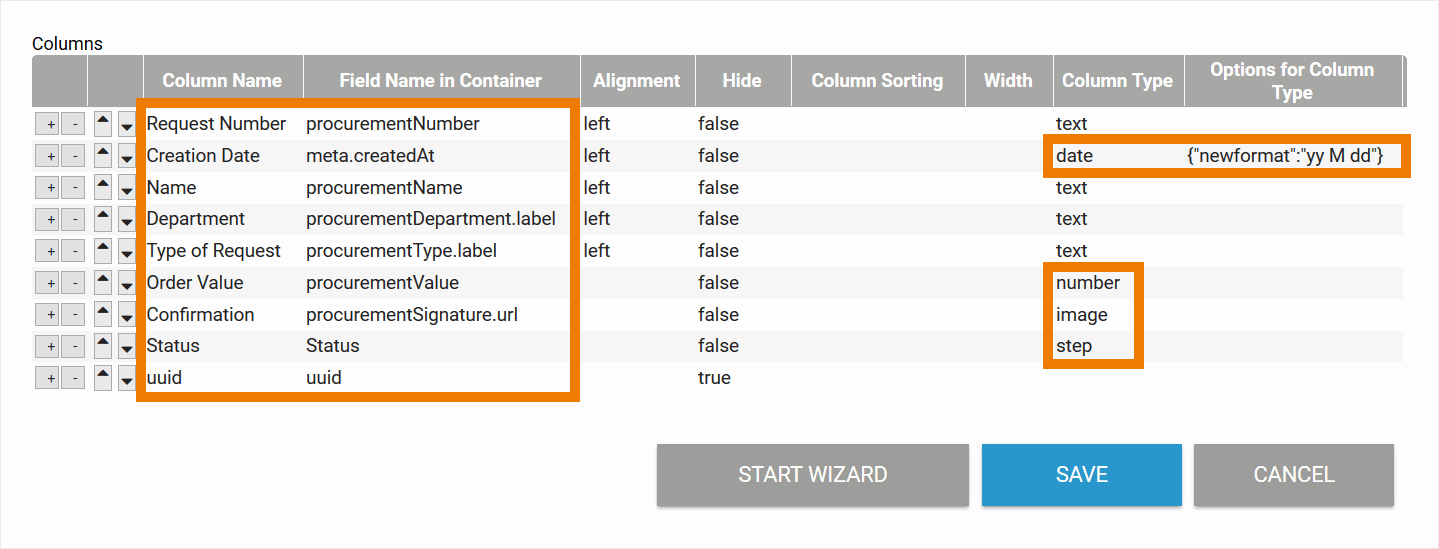Click the CANCEL button

coord(1293,475)
